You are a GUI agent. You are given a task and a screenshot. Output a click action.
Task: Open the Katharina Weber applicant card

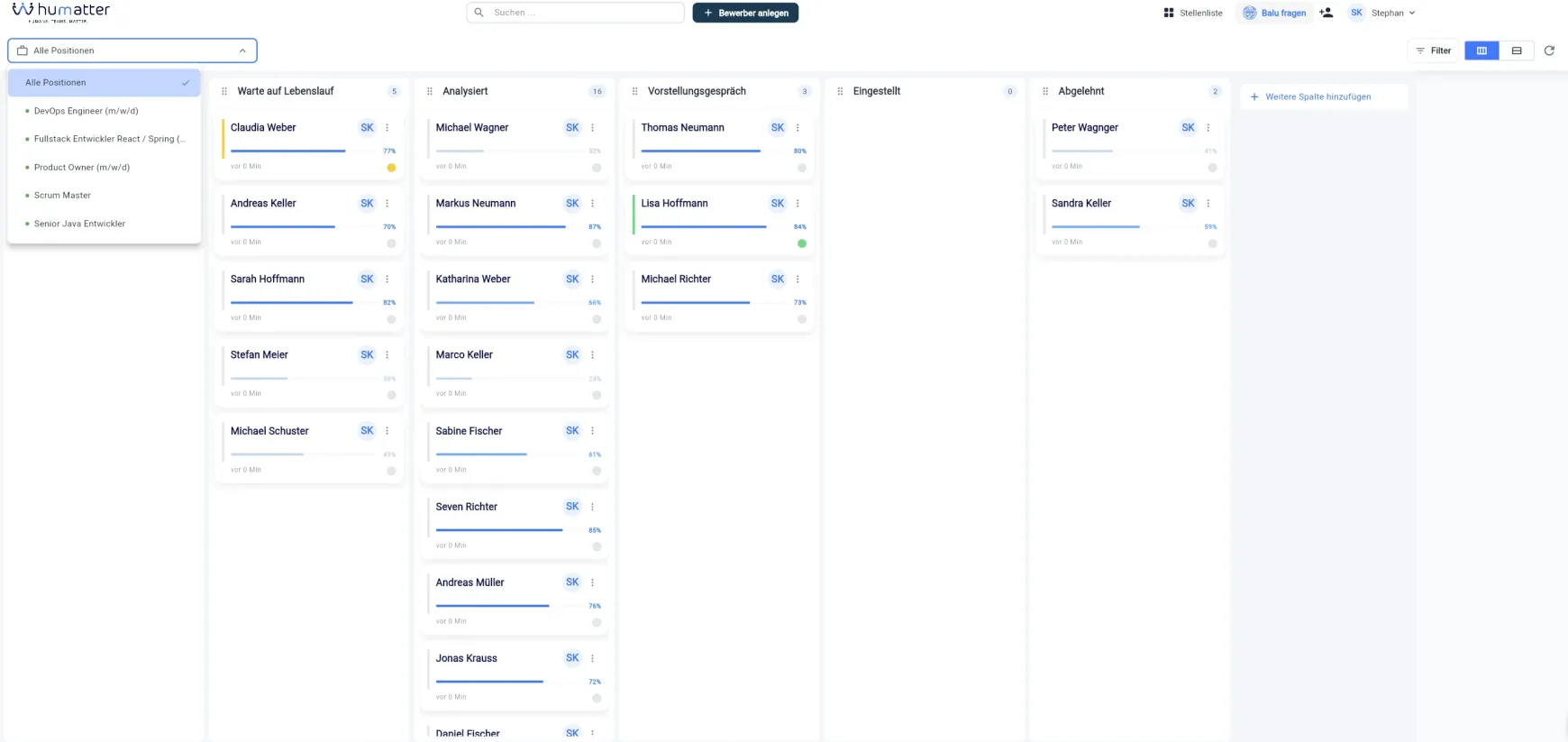click(515, 297)
